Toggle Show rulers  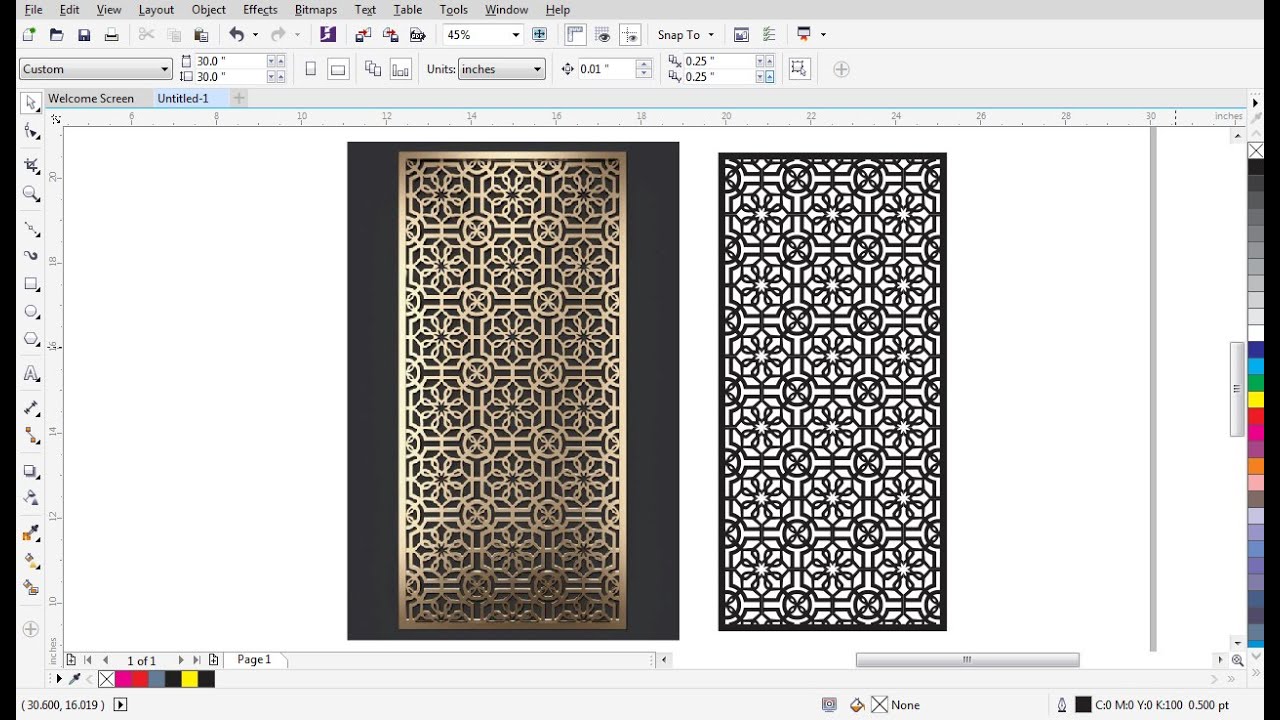pyautogui.click(x=575, y=34)
